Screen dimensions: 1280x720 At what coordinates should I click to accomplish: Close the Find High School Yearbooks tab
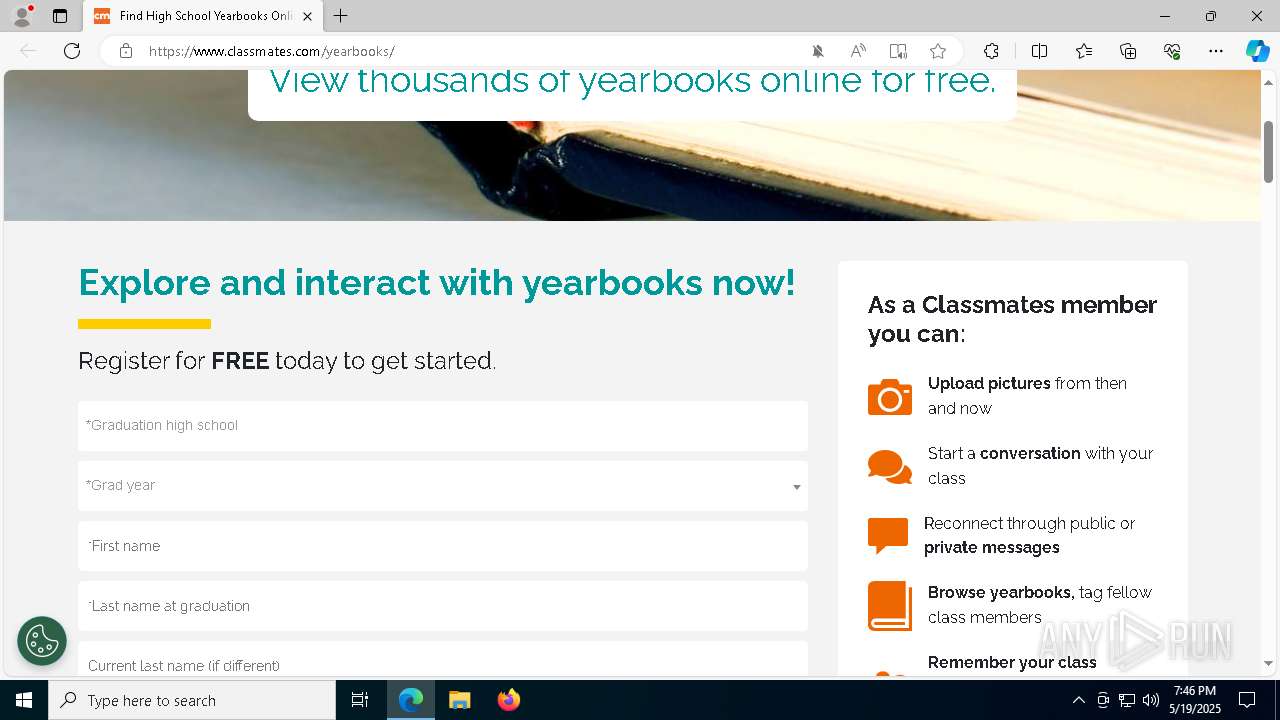click(307, 16)
